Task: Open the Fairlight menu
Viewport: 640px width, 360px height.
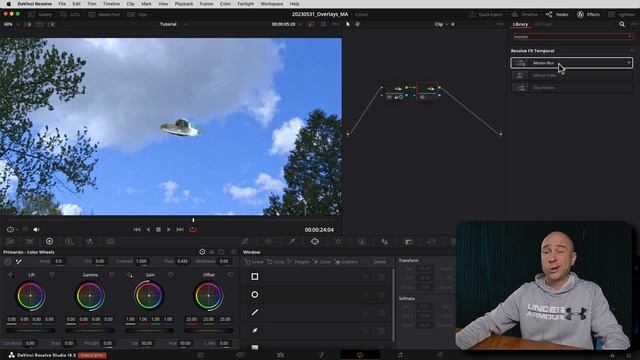Action: tap(246, 4)
